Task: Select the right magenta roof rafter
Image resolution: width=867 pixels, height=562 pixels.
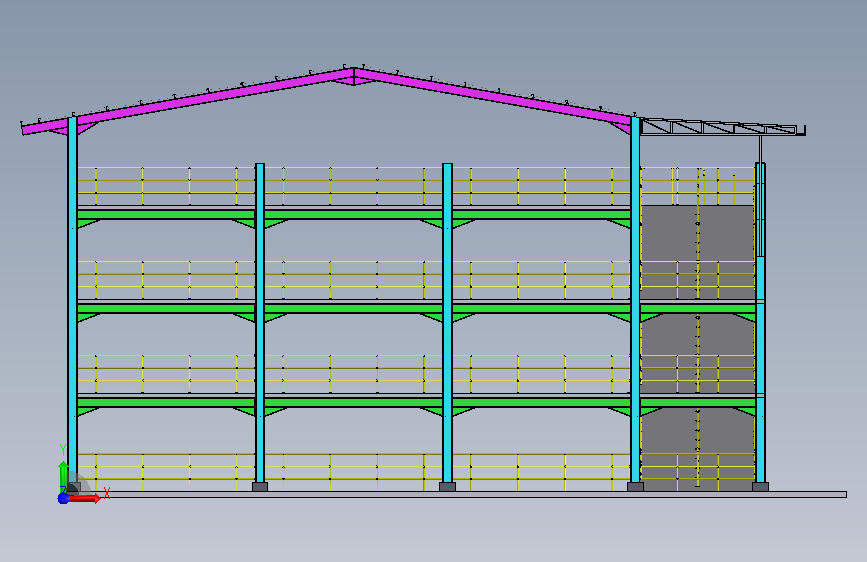Action: 493,96
